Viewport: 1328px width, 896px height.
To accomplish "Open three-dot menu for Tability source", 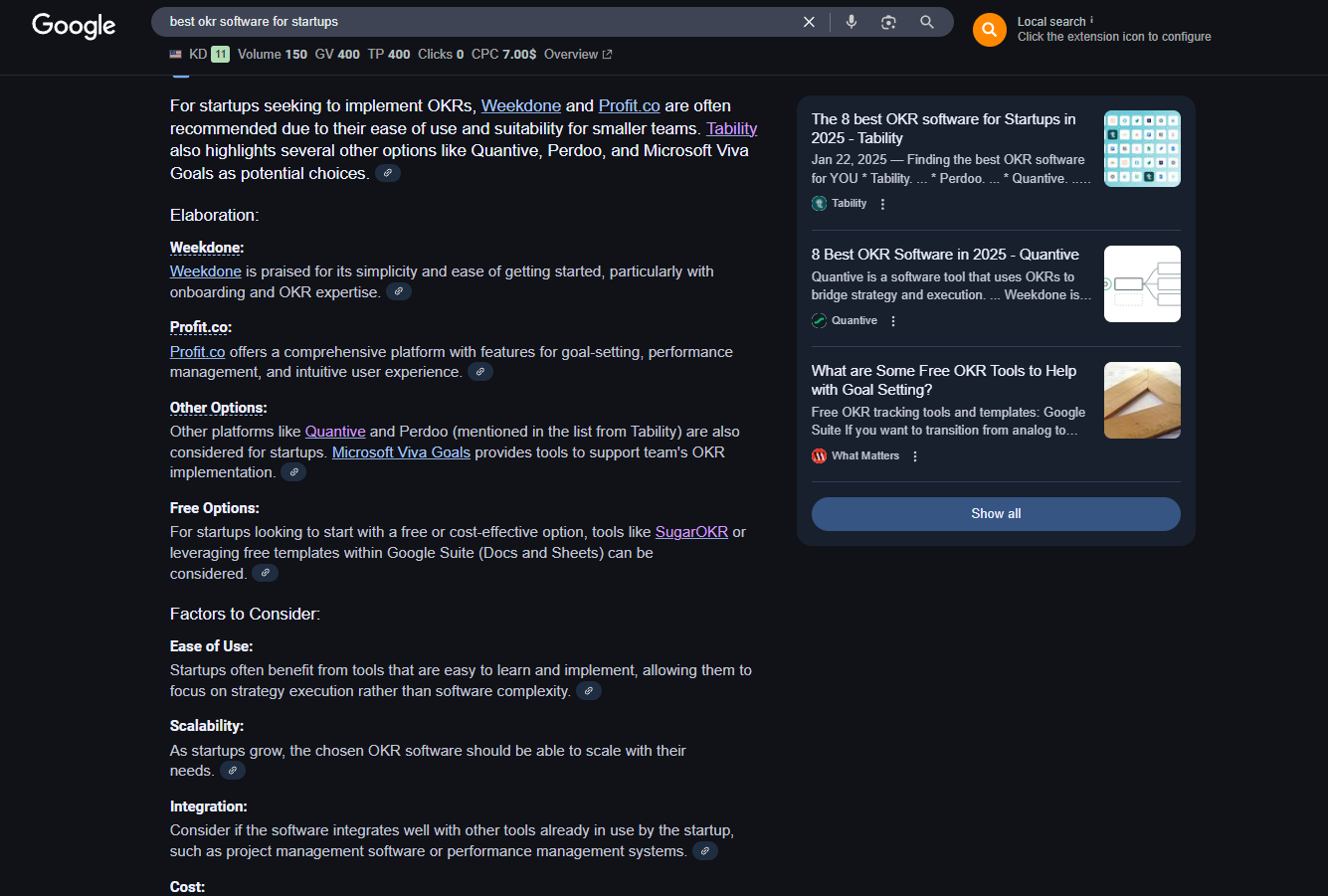I will [882, 204].
